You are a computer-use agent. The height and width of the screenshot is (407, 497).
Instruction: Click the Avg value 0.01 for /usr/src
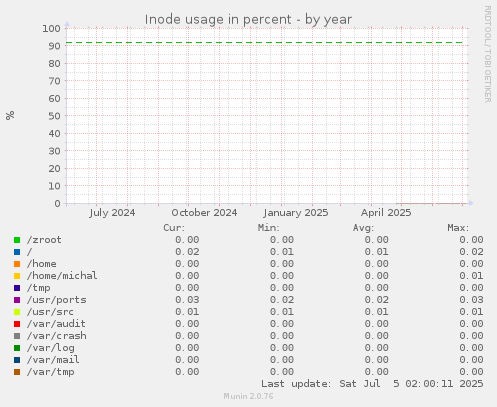(x=377, y=312)
